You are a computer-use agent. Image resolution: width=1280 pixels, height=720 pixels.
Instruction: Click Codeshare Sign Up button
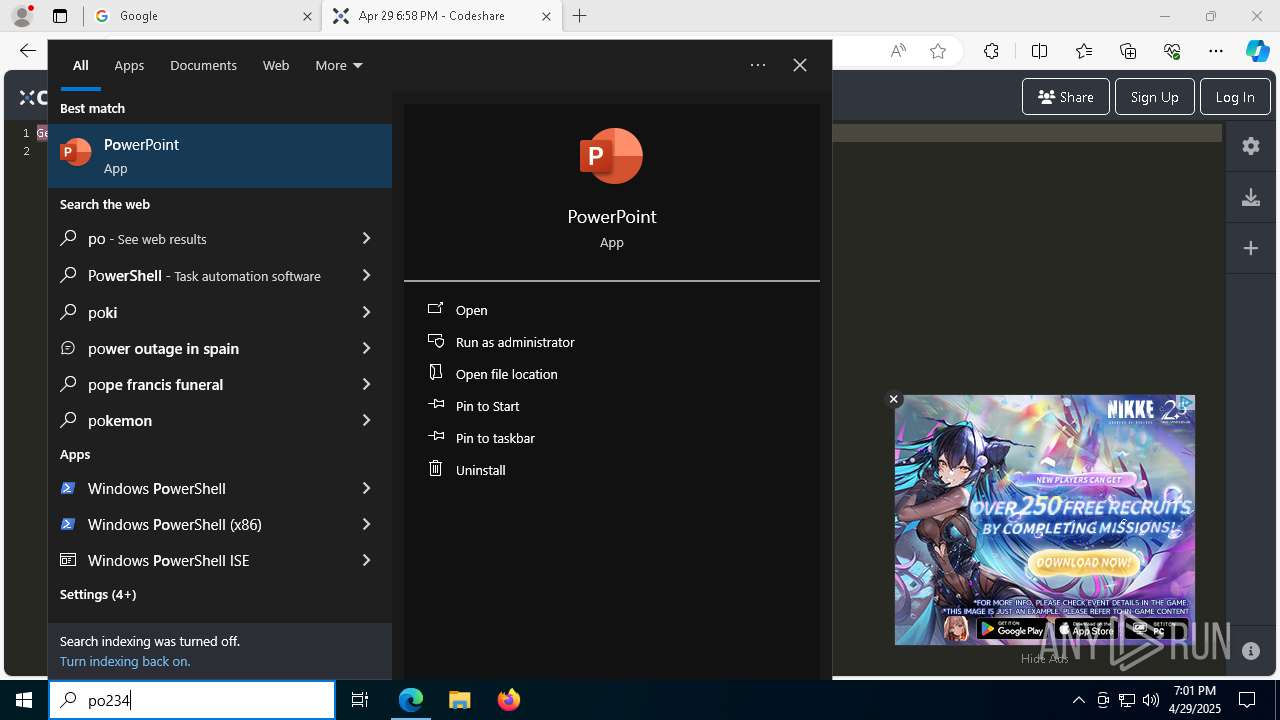tap(1154, 97)
